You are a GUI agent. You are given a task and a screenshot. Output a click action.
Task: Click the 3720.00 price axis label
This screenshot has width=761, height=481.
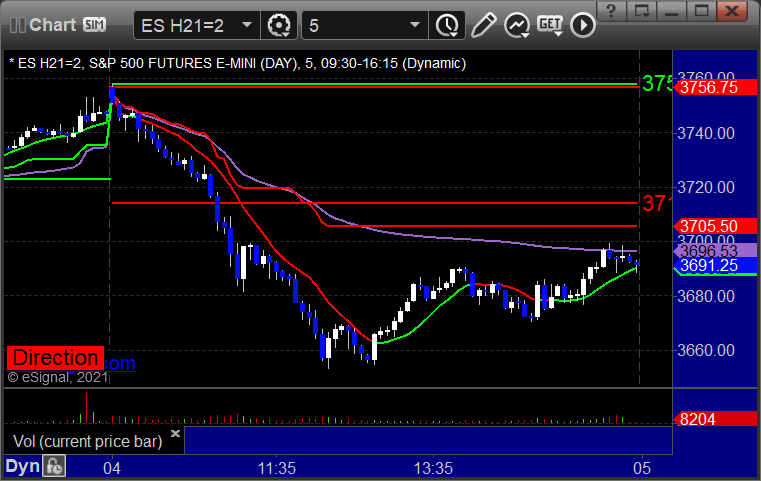pyautogui.click(x=706, y=187)
